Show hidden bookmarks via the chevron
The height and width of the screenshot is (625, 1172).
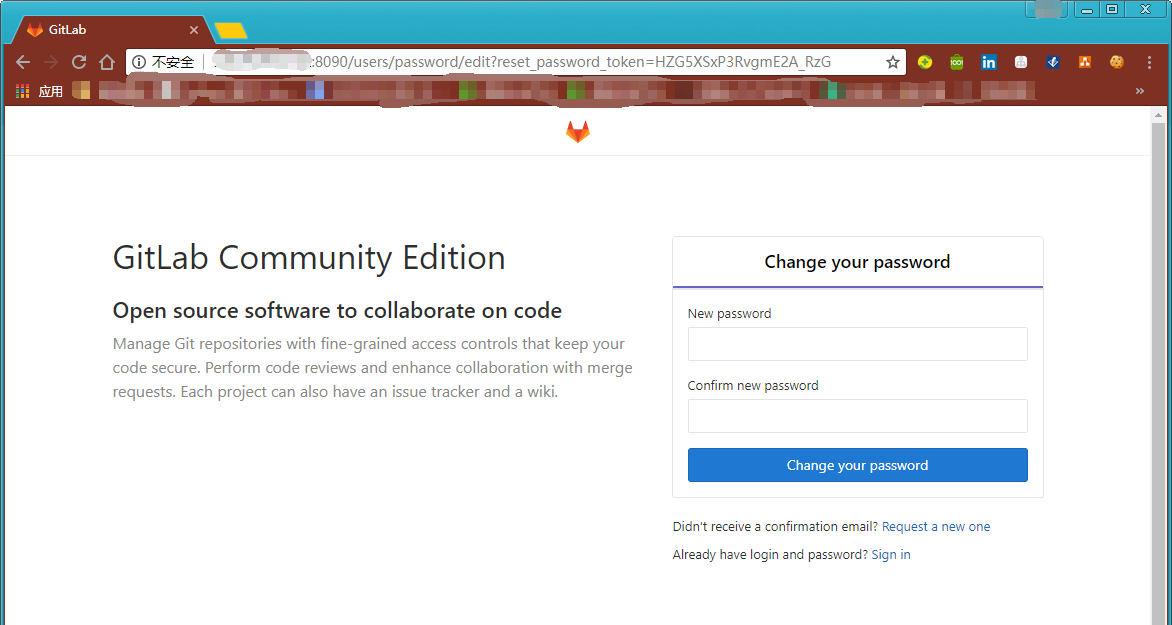point(1140,91)
